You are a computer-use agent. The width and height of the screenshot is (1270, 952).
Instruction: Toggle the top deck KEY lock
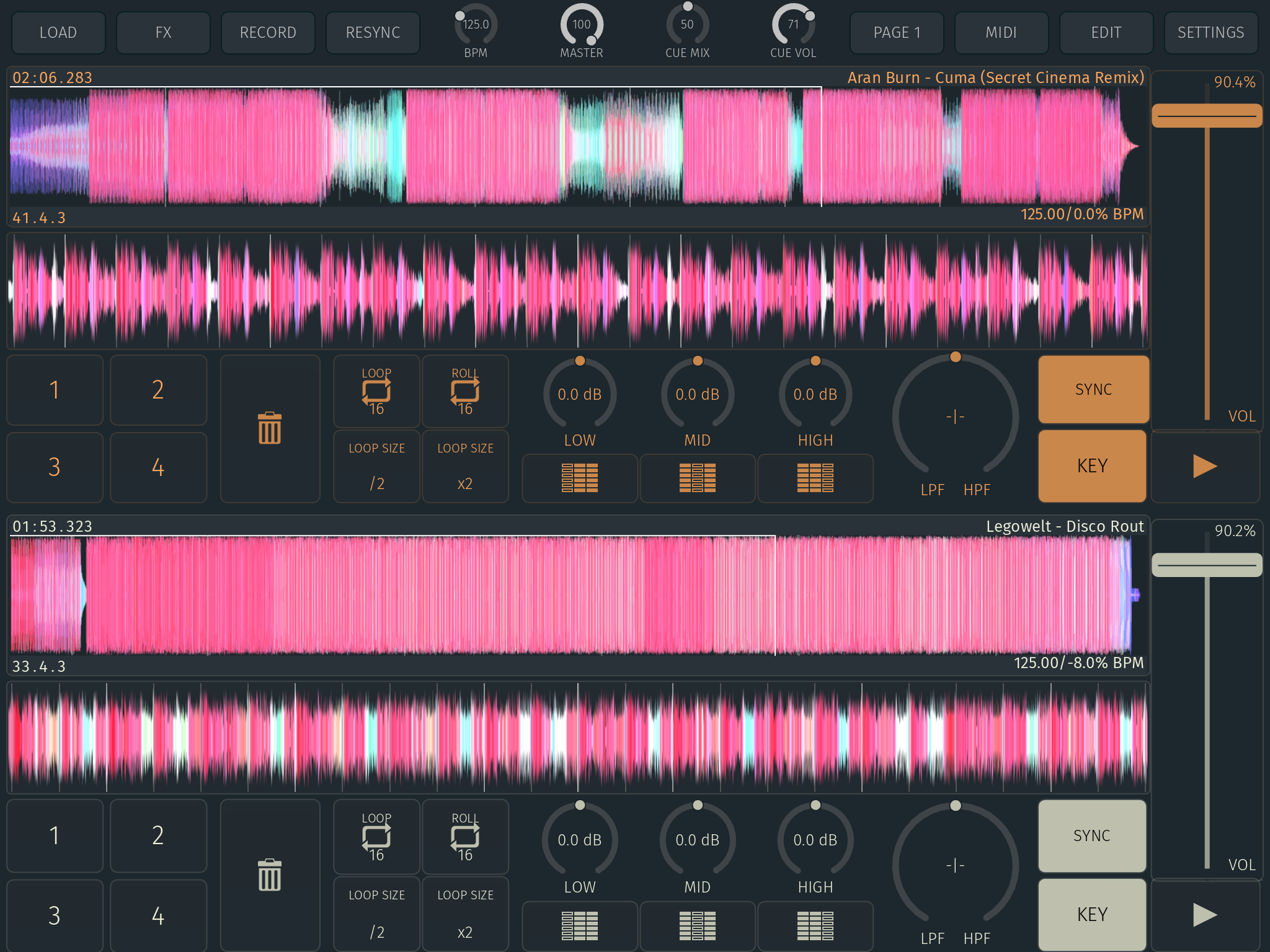(x=1091, y=466)
